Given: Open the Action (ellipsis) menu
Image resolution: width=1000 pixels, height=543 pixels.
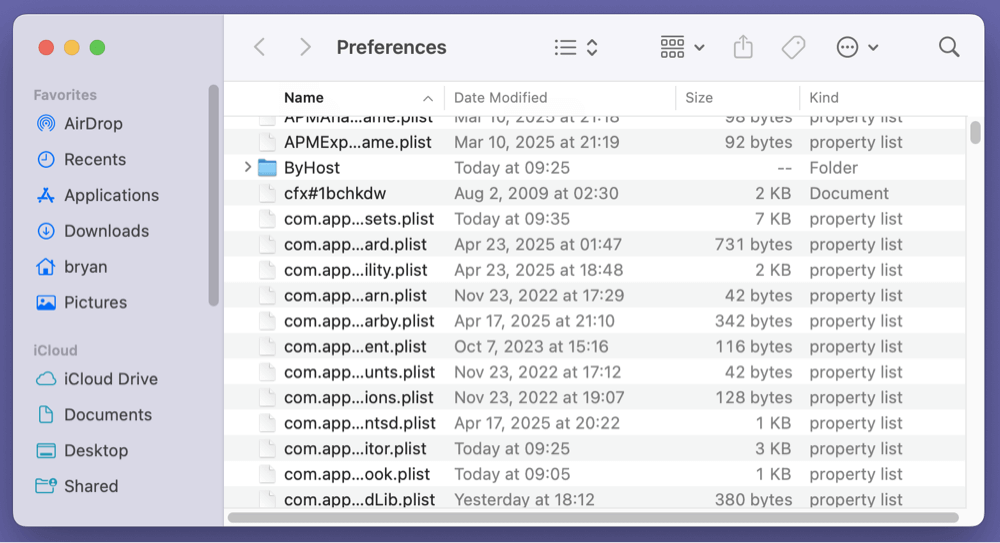Looking at the screenshot, I should pos(857,47).
